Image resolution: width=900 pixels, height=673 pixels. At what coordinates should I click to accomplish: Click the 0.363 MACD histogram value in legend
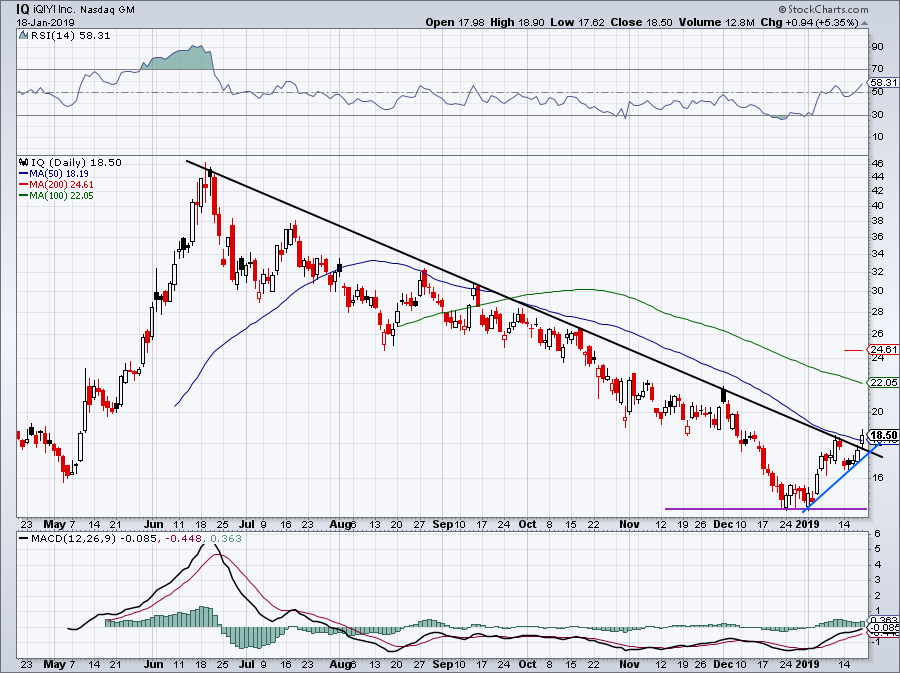pyautogui.click(x=226, y=539)
